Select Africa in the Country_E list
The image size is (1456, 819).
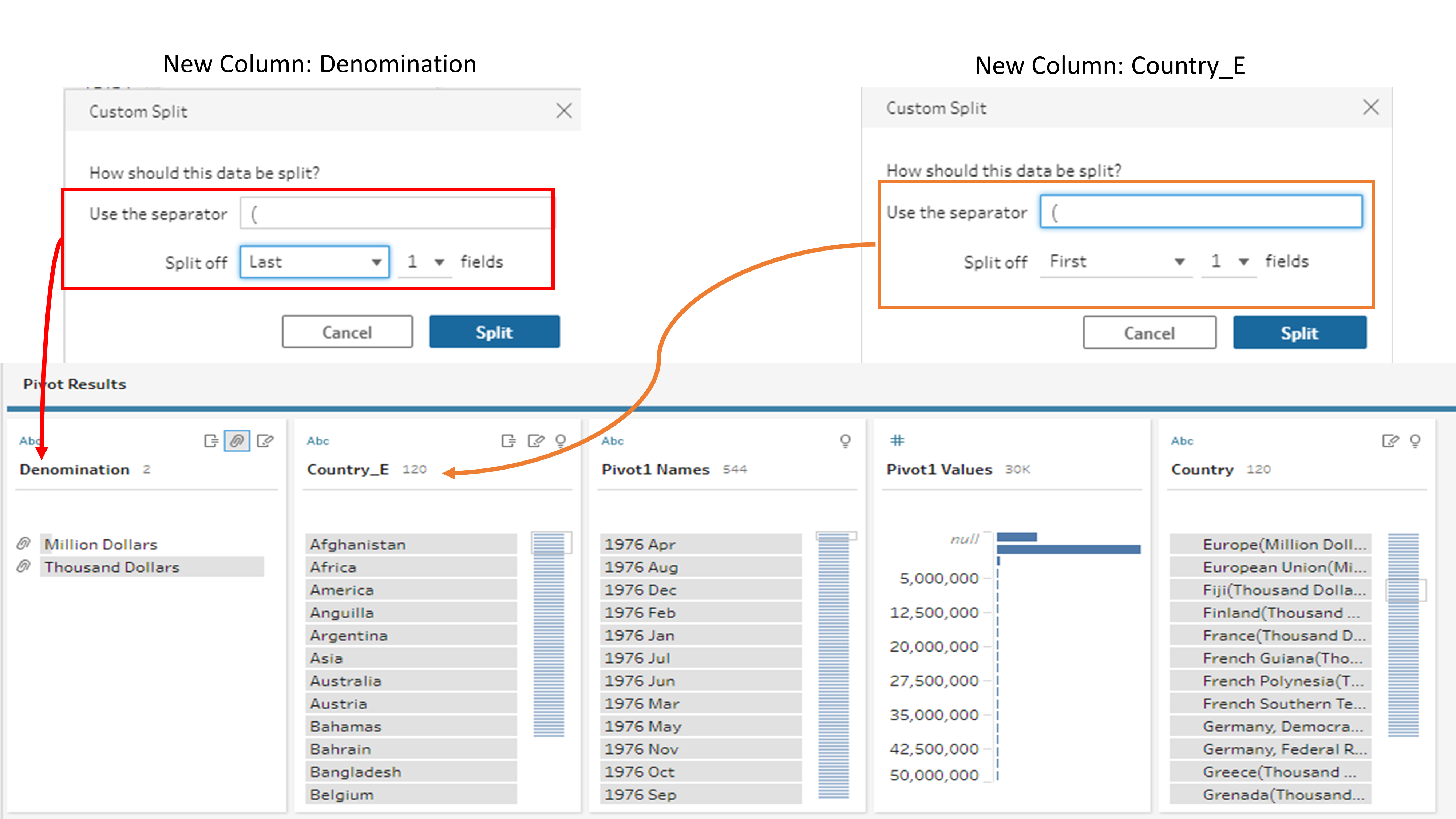(x=411, y=566)
